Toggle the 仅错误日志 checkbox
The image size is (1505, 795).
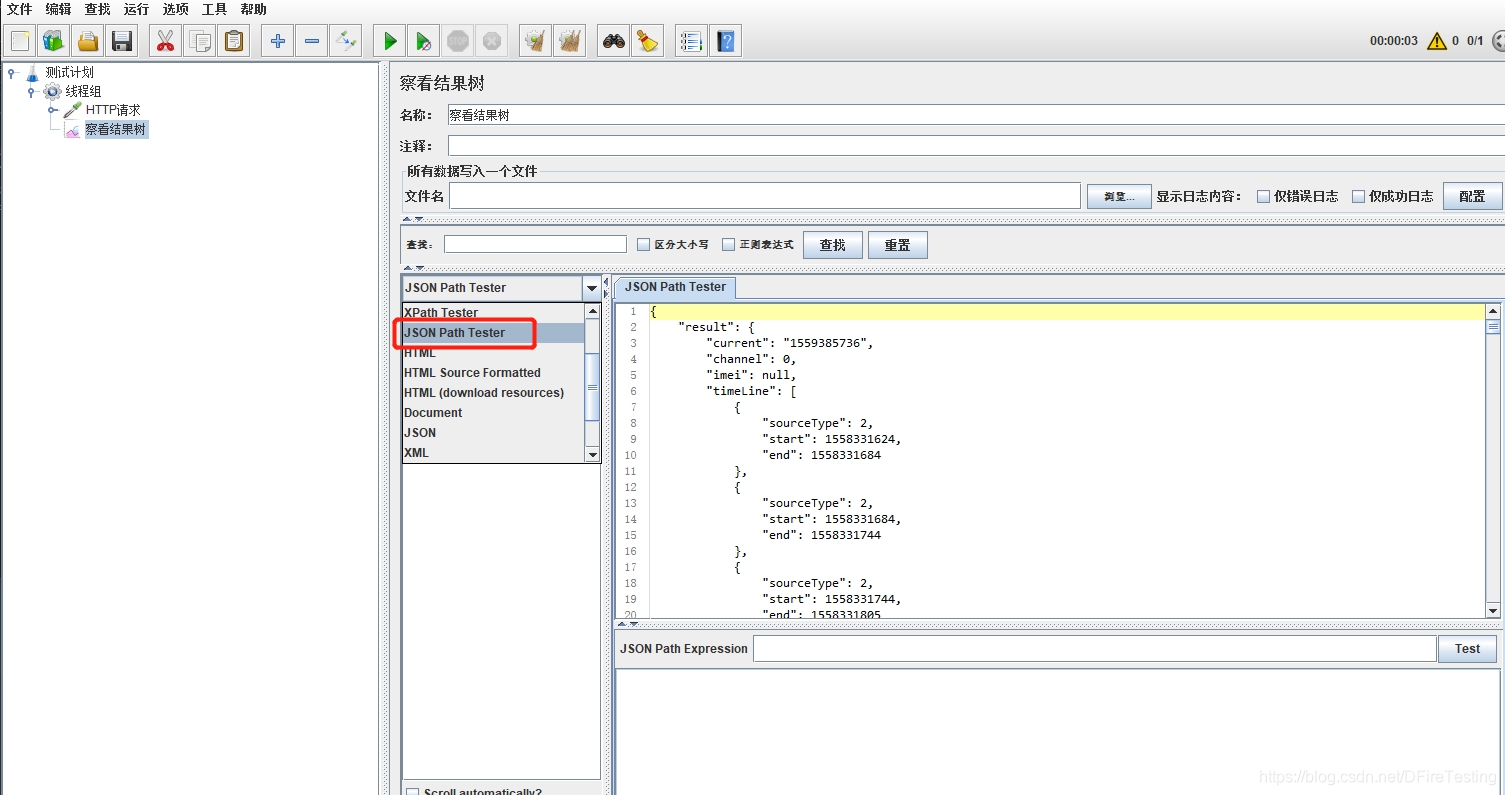tap(1264, 196)
